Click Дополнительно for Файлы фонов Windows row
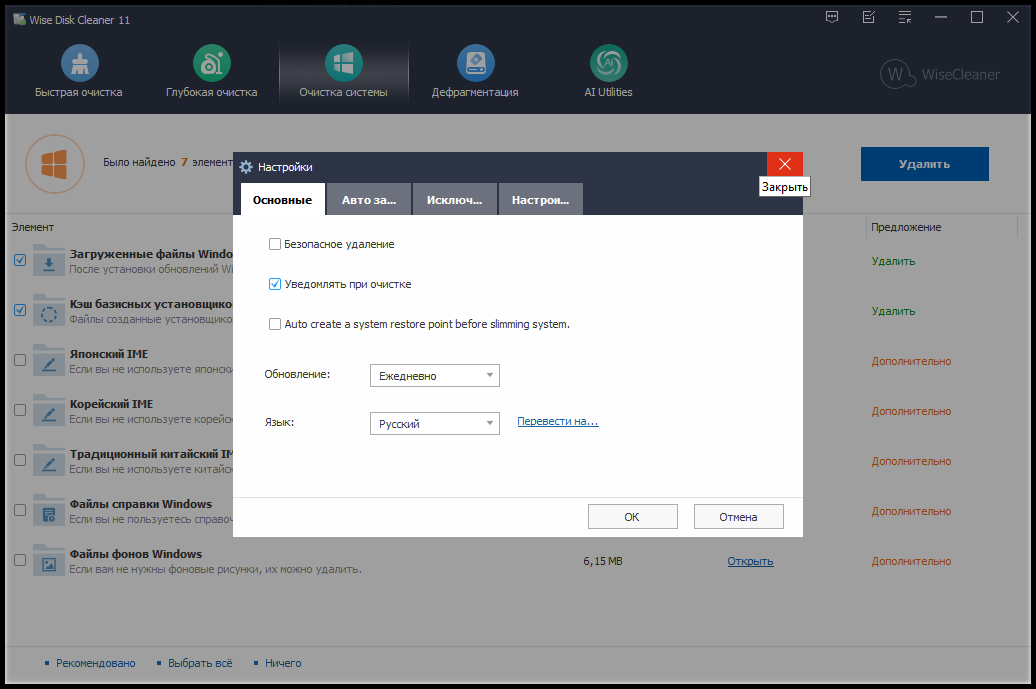This screenshot has height=689, width=1036. [911, 561]
